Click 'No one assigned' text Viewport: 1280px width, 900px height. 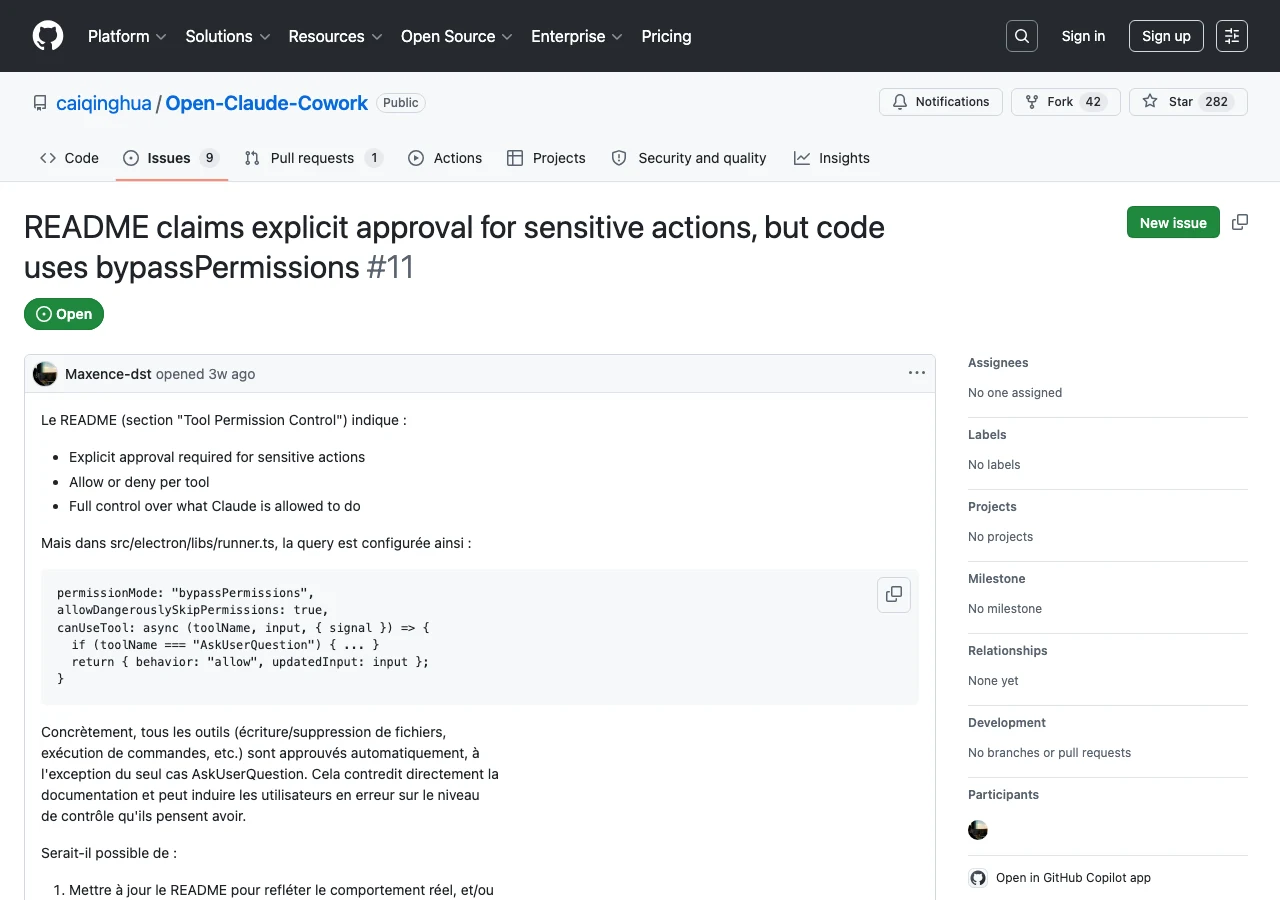(1015, 393)
